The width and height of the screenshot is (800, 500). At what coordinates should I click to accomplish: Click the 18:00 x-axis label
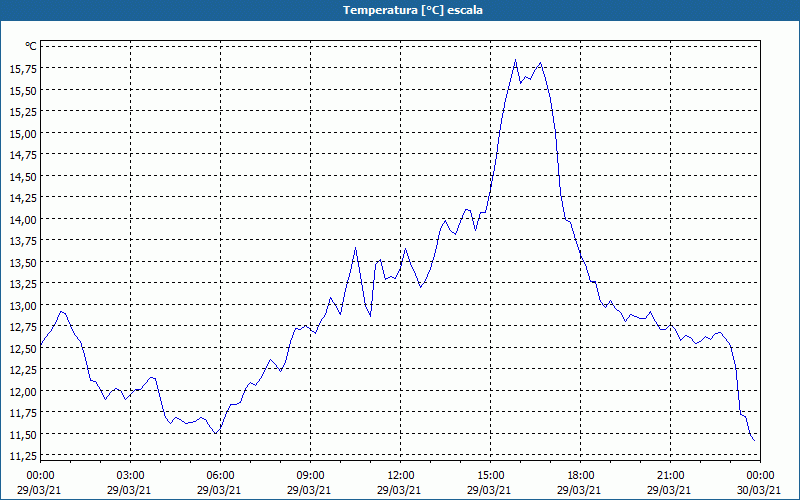[x=581, y=476]
